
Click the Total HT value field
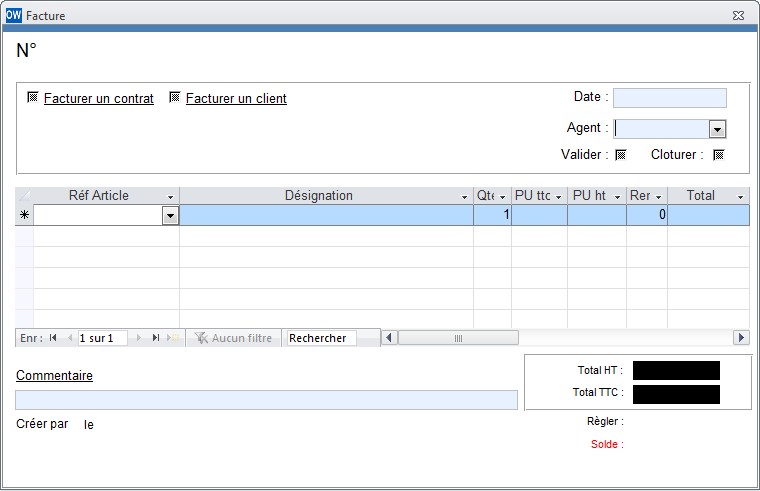[676, 370]
